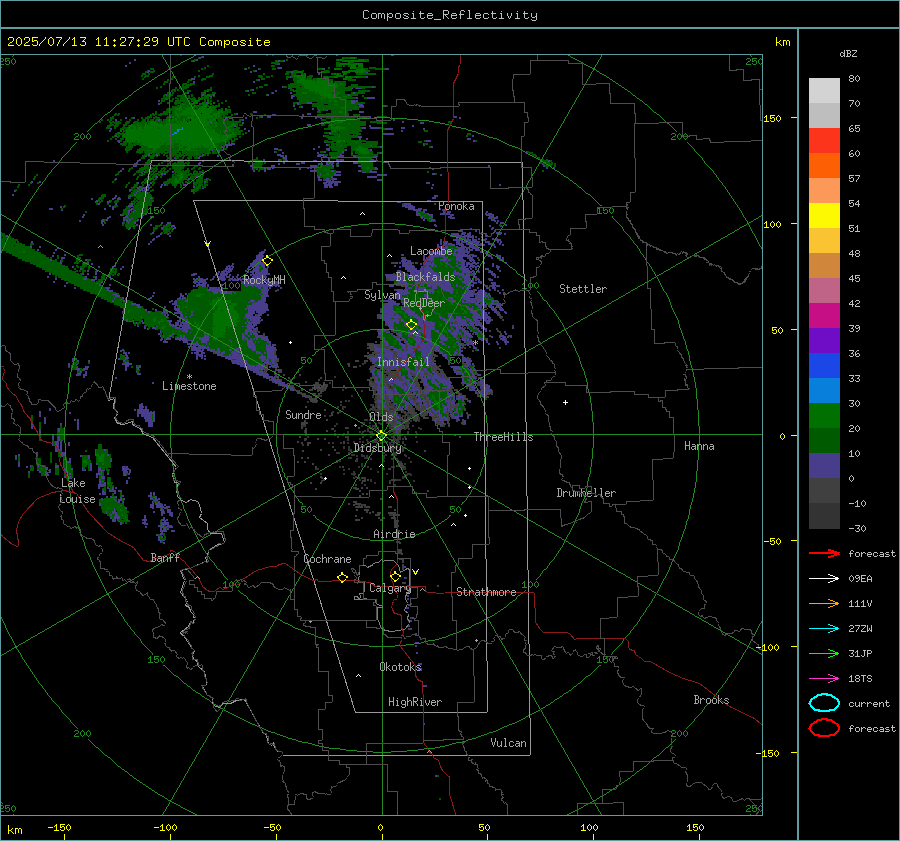Pick the slate-blue 10-0 dBZ swatch
The width and height of the screenshot is (900, 841).
coord(824,466)
